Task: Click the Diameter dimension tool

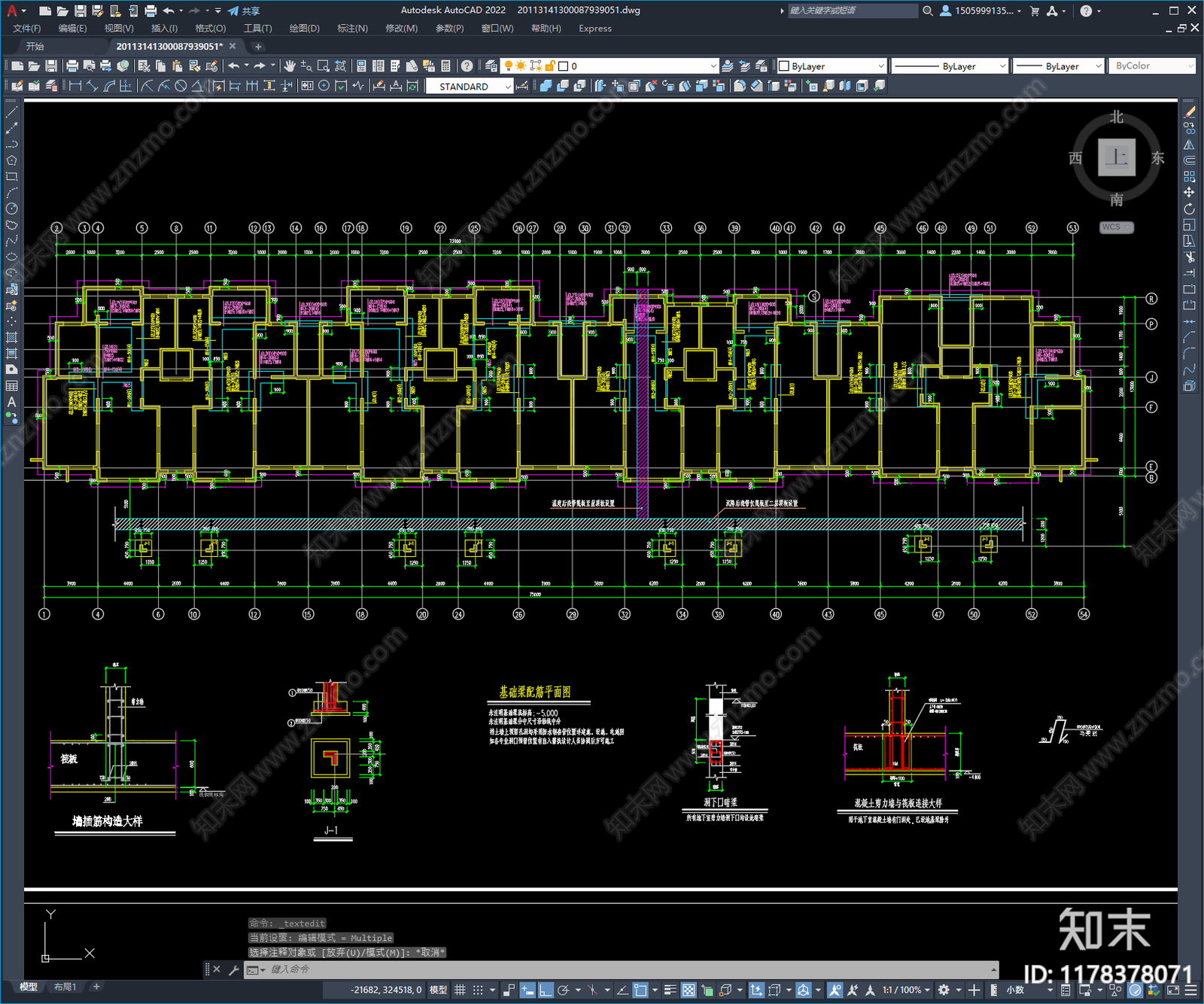Action: point(181,86)
